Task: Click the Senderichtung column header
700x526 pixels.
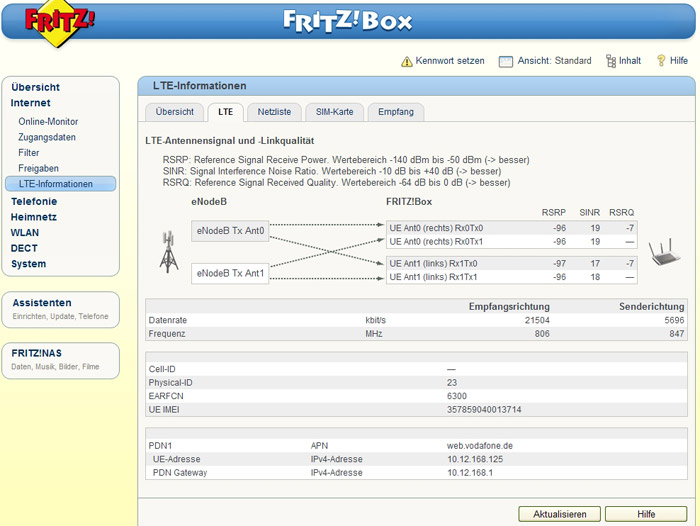Action: 651,307
